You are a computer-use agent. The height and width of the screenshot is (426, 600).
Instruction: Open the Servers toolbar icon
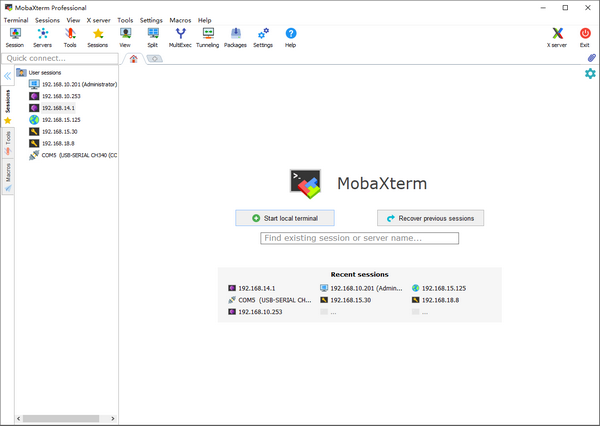tap(42, 37)
